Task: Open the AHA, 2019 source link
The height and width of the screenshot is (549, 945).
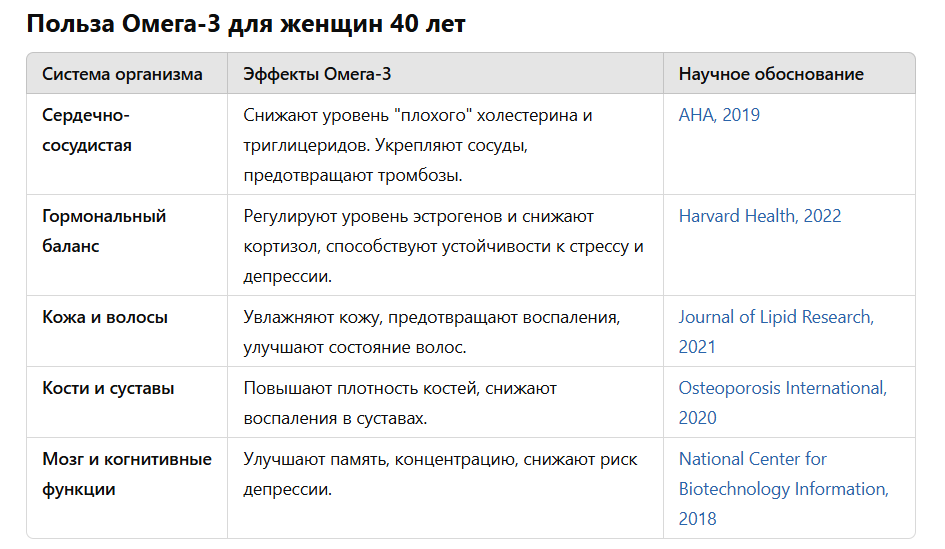Action: (x=719, y=115)
